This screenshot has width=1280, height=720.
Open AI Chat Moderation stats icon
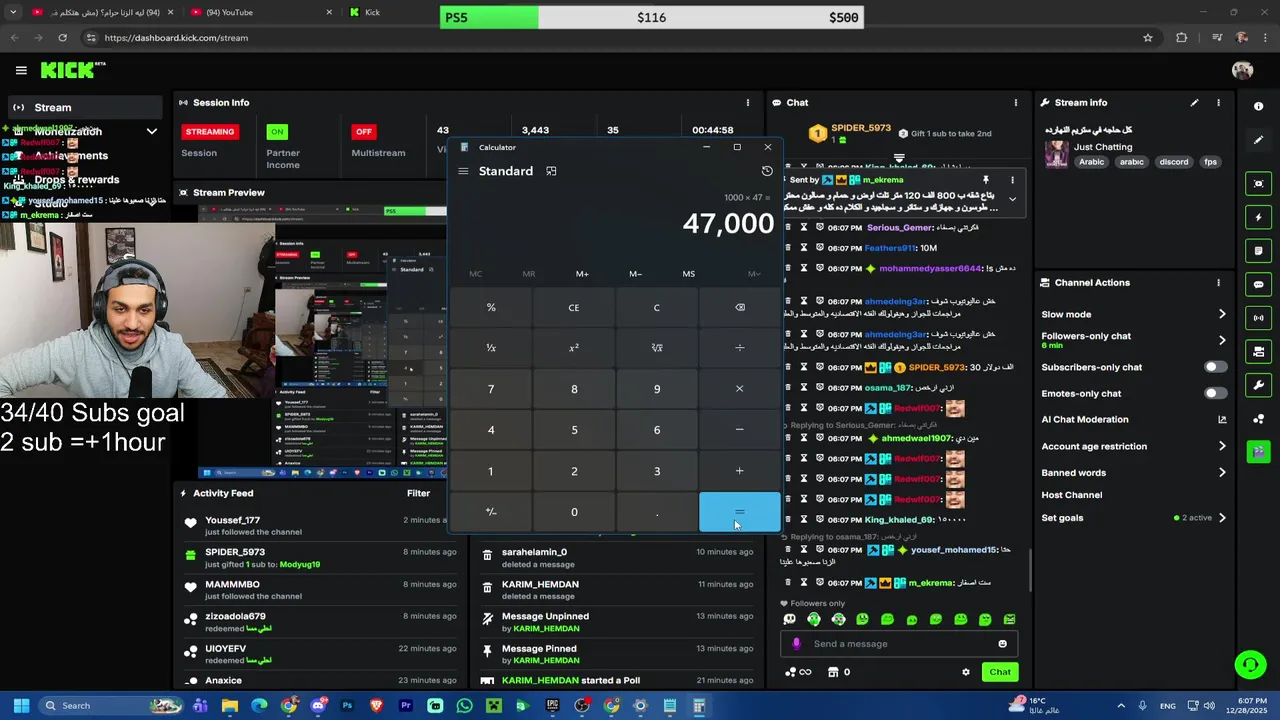1222,420
